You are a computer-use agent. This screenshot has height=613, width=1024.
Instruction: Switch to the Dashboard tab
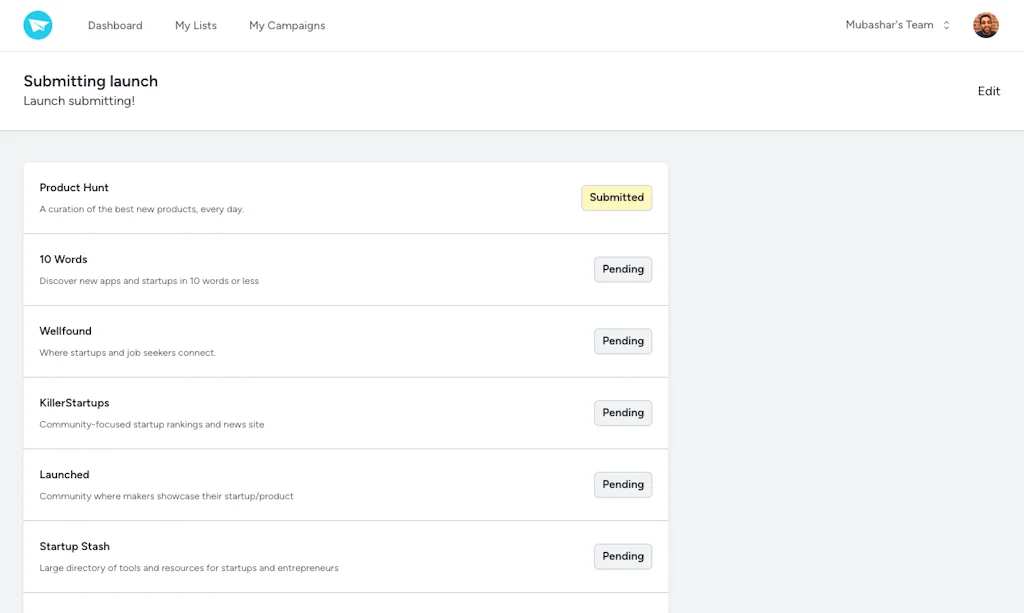click(115, 25)
